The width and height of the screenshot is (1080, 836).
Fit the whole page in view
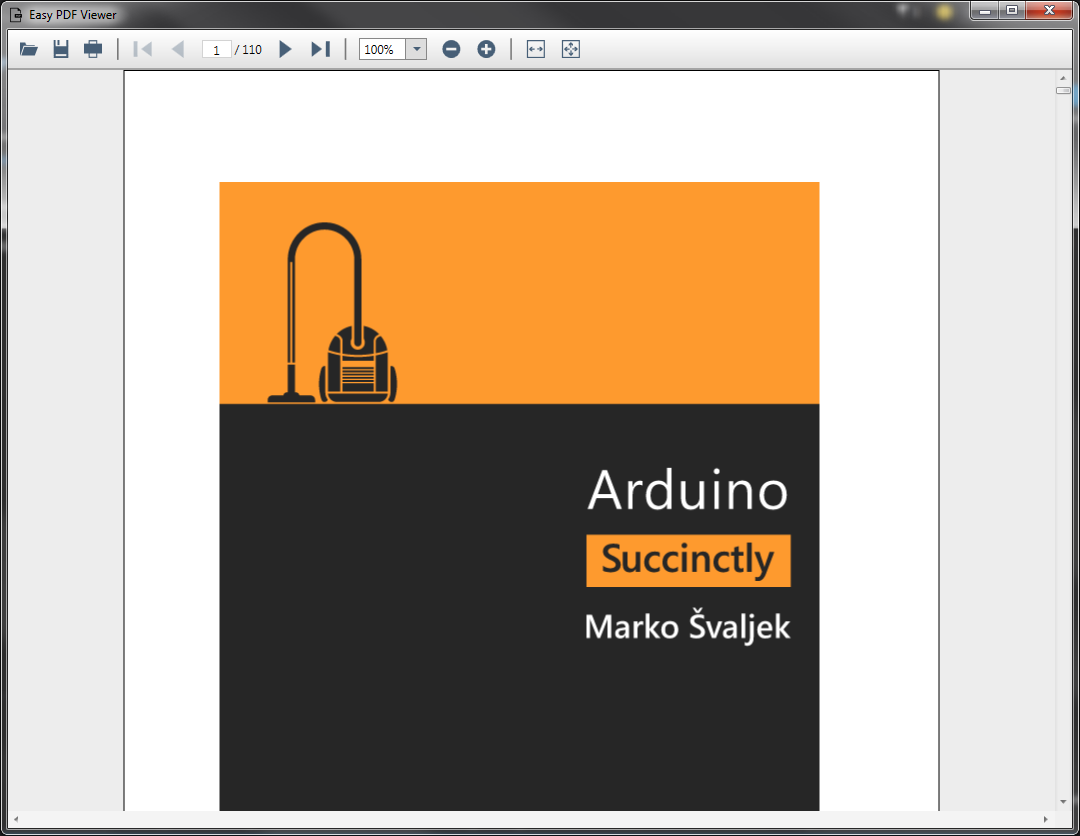point(571,49)
